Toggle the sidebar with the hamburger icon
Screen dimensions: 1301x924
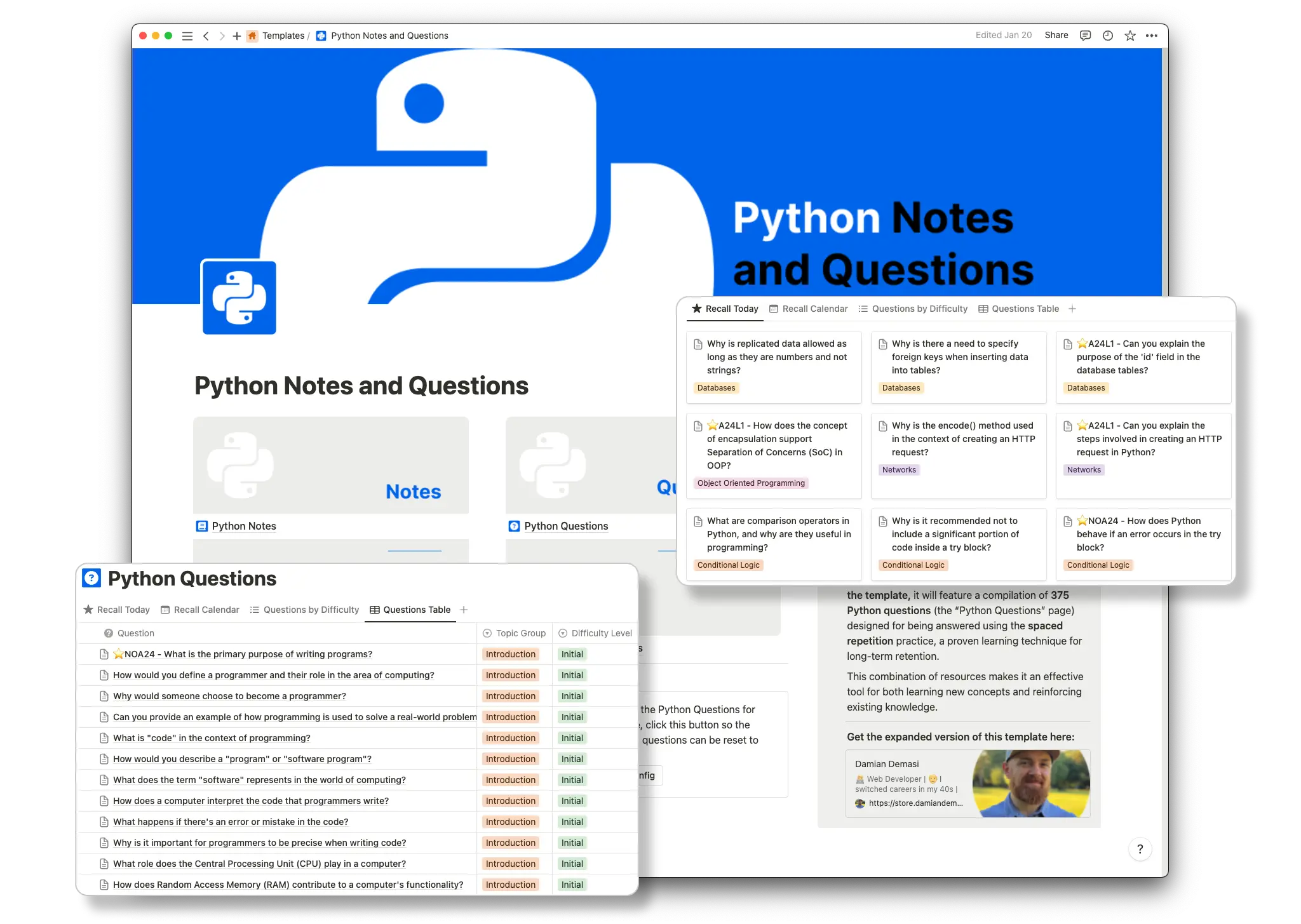pyautogui.click(x=187, y=36)
